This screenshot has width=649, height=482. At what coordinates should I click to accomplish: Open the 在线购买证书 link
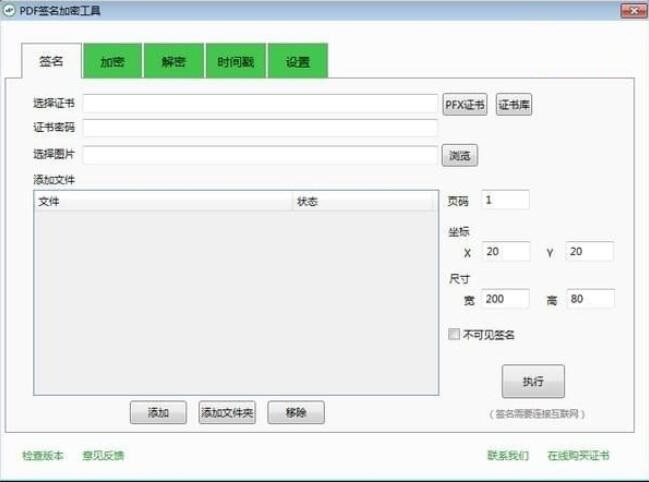(577, 455)
